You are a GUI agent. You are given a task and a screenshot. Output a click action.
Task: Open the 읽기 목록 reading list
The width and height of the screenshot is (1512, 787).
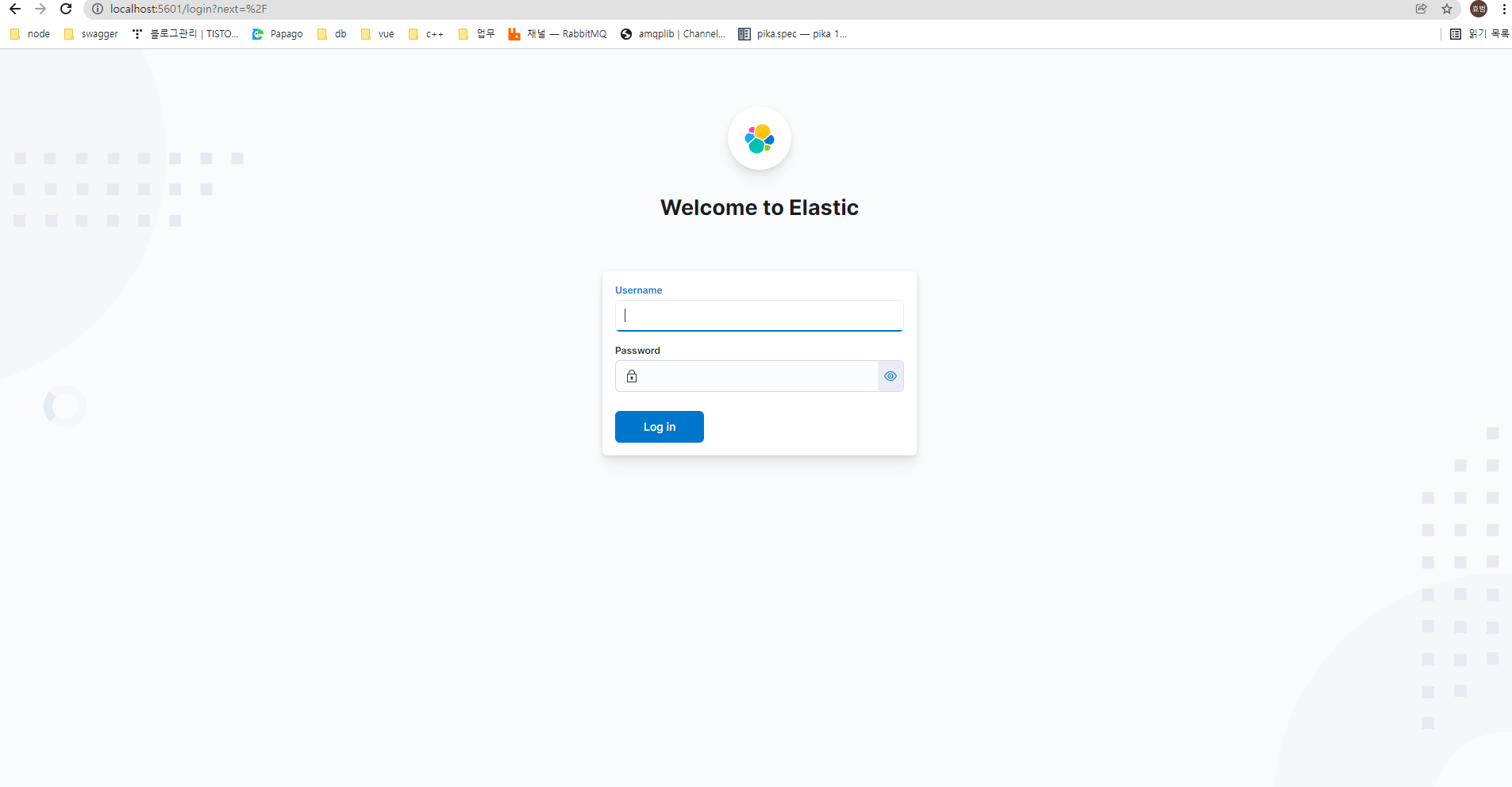point(1479,34)
